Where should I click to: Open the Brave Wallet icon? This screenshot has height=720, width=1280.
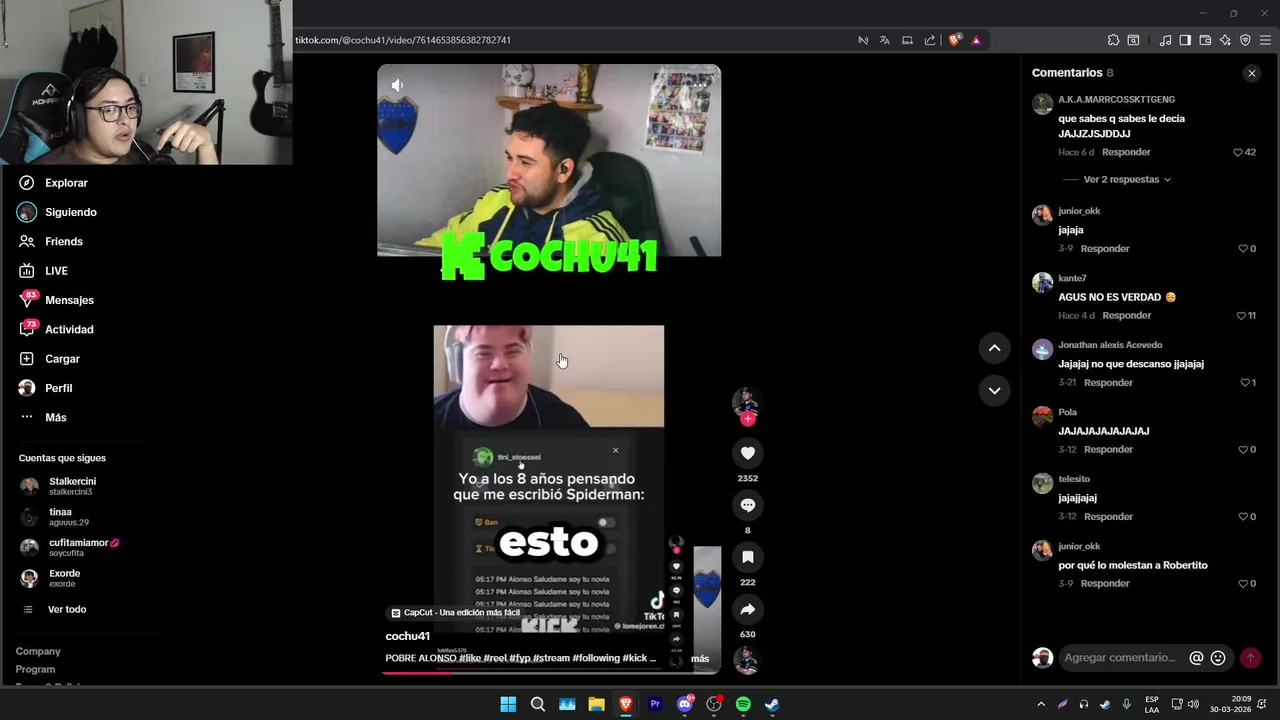tap(1205, 40)
